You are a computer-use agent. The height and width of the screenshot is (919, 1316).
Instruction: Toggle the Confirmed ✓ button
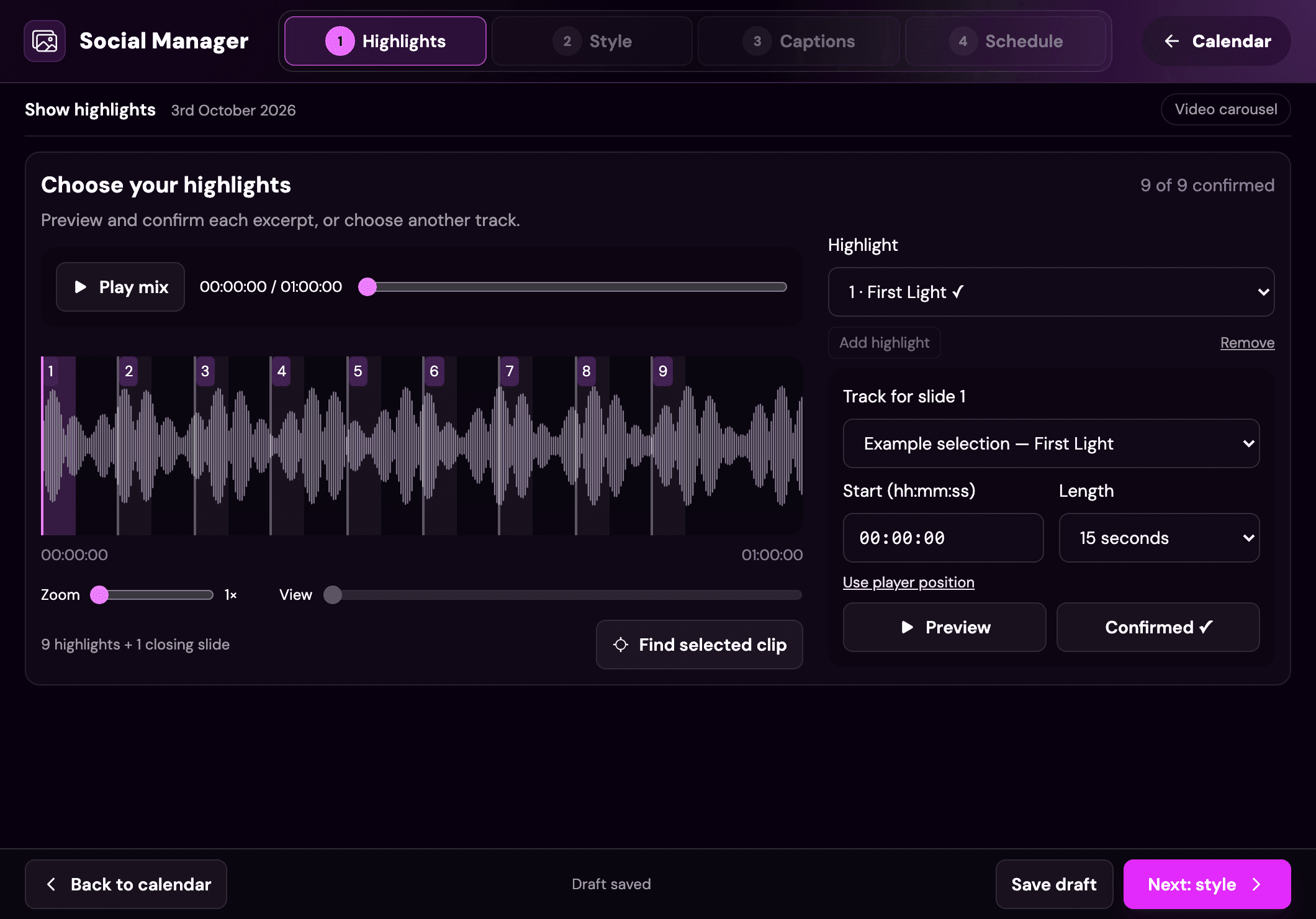pyautogui.click(x=1158, y=627)
